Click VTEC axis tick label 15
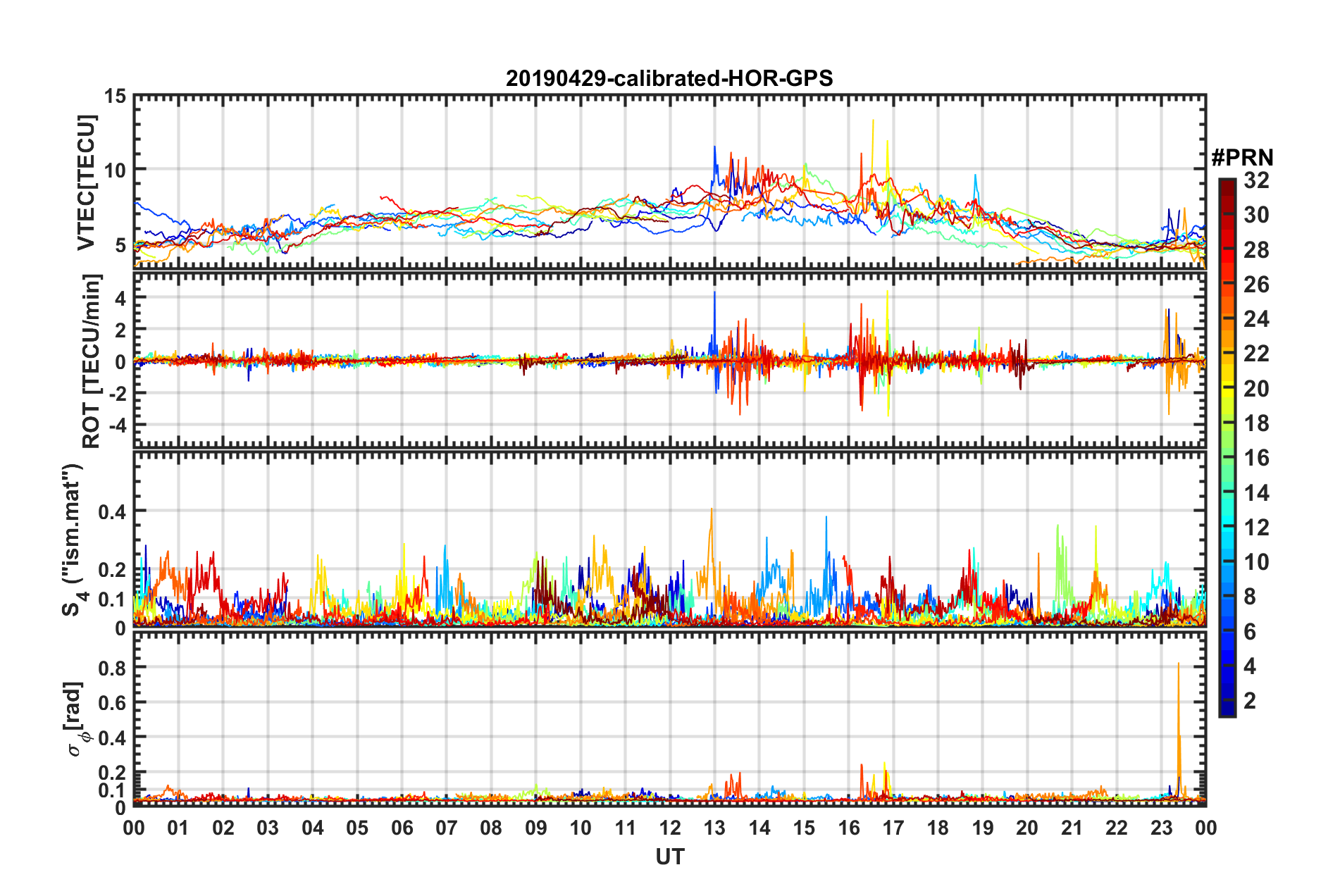 coord(115,96)
